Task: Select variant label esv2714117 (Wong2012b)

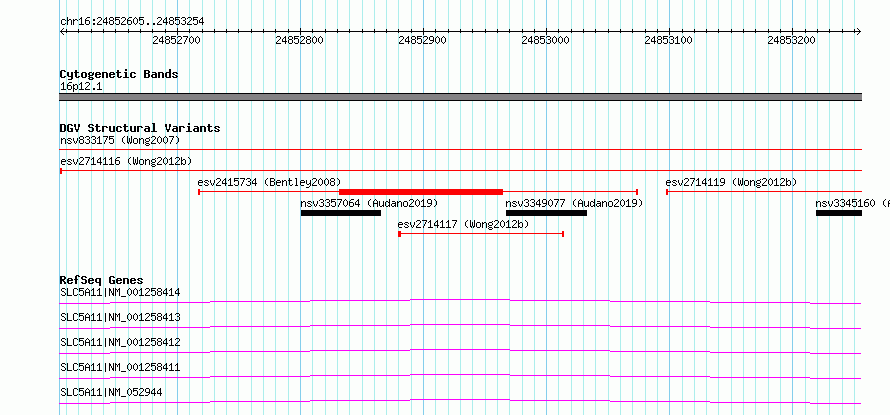Action: coord(463,224)
